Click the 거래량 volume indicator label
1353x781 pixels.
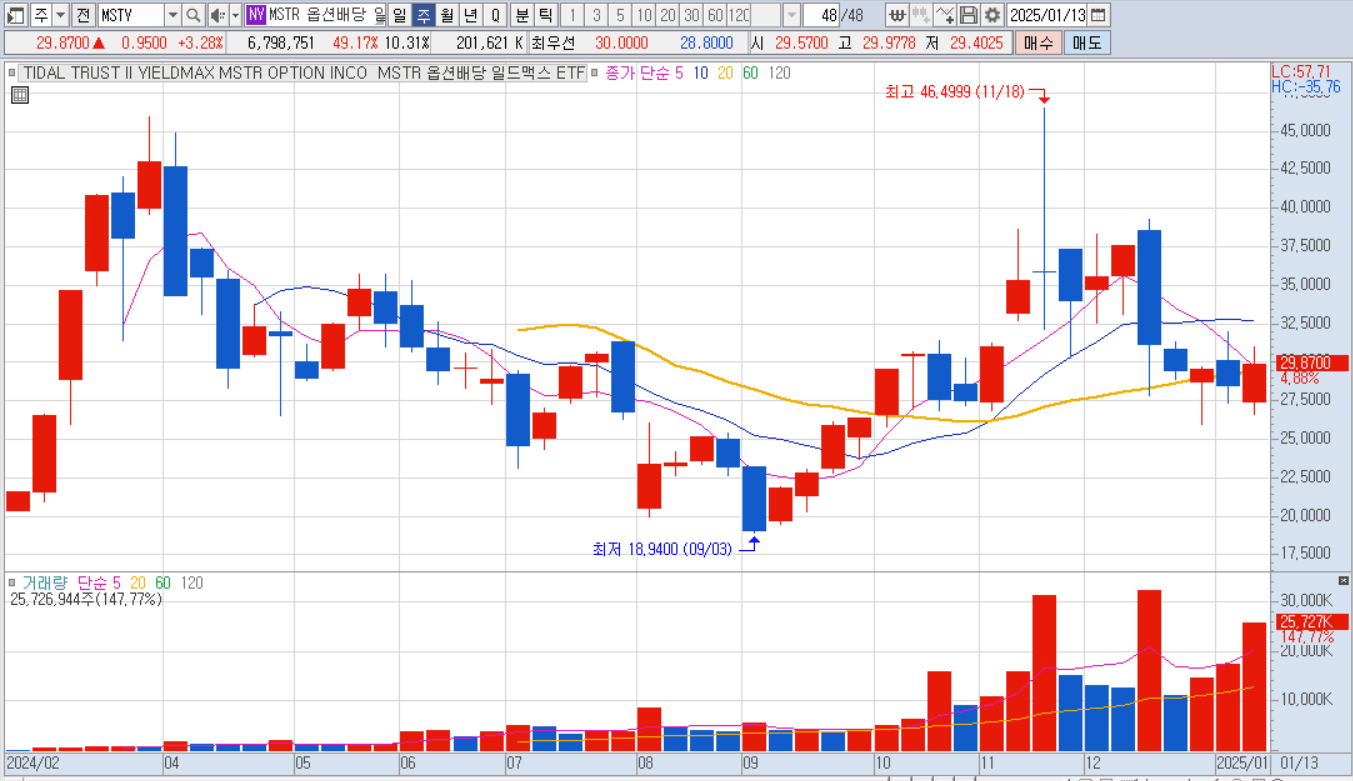(x=44, y=582)
